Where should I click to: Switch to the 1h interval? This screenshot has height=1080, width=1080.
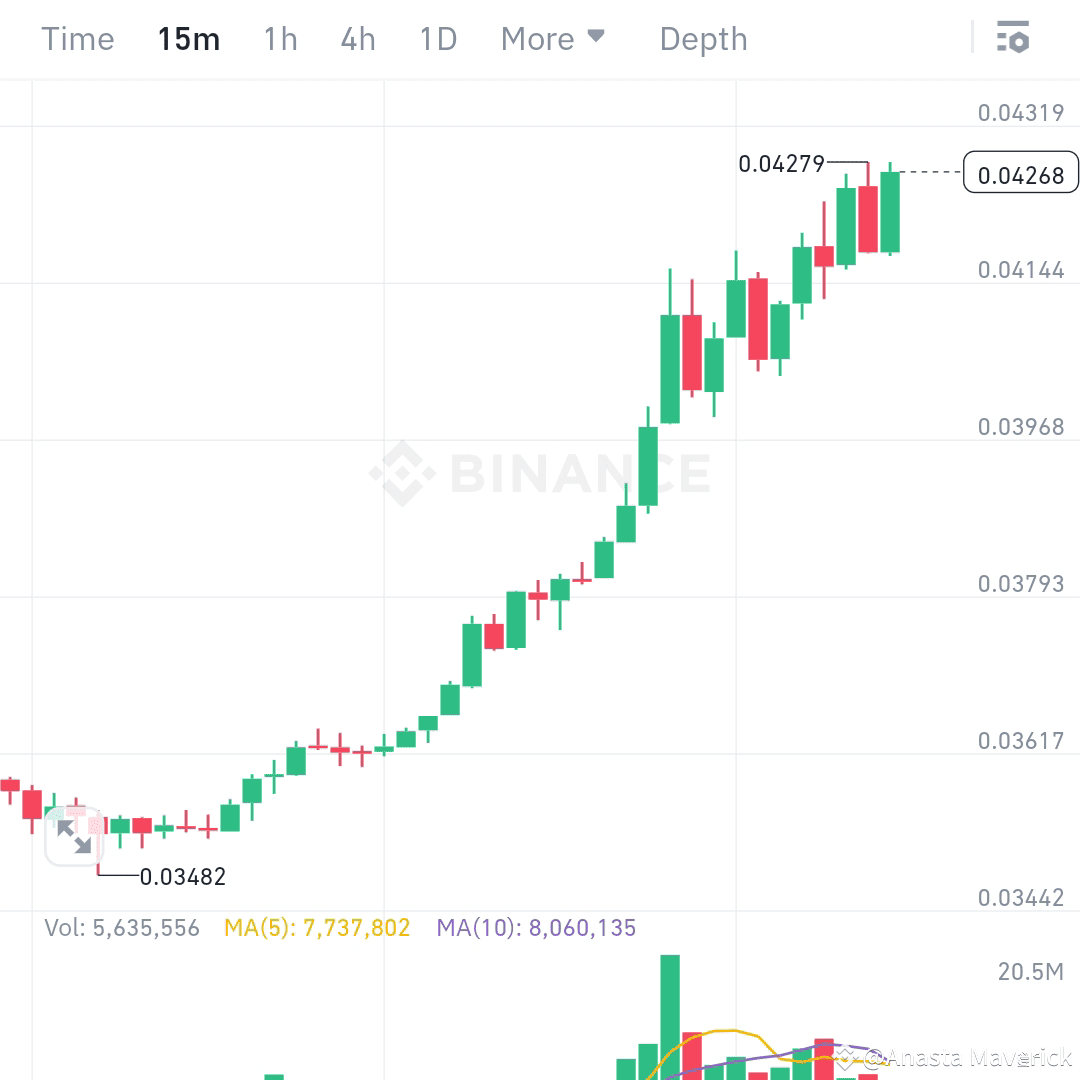pyautogui.click(x=279, y=38)
